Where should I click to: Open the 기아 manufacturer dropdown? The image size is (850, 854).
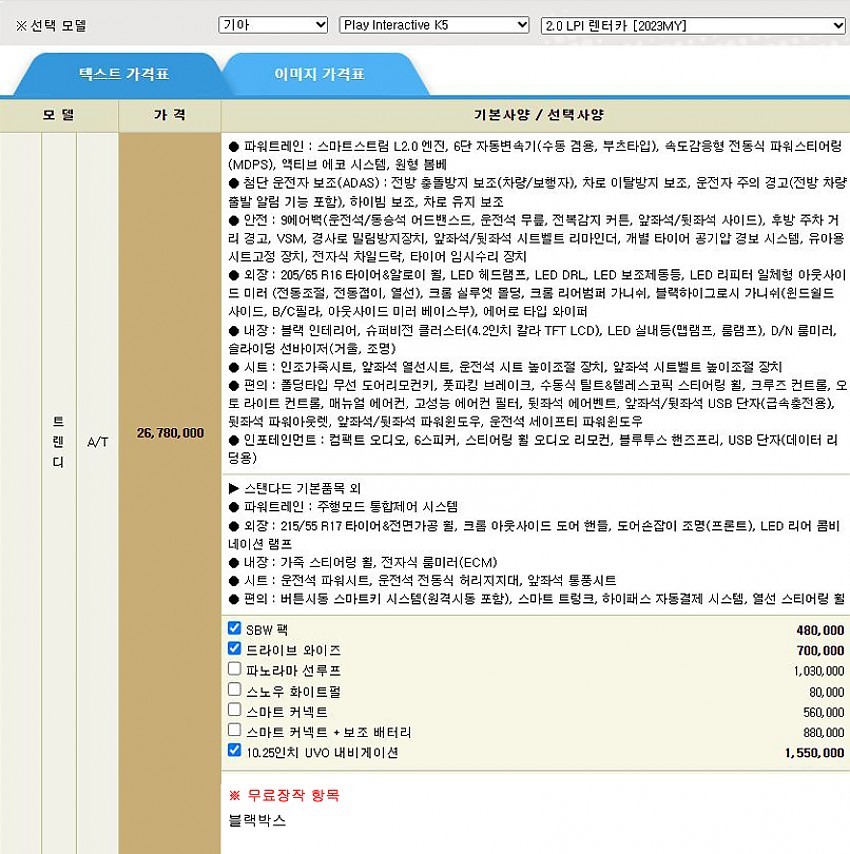(x=273, y=24)
